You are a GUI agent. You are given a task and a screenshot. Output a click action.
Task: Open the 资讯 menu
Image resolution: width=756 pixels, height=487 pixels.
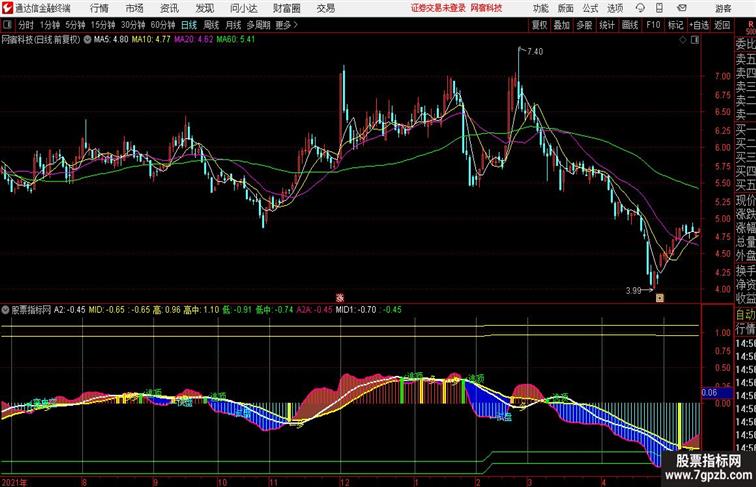169,8
